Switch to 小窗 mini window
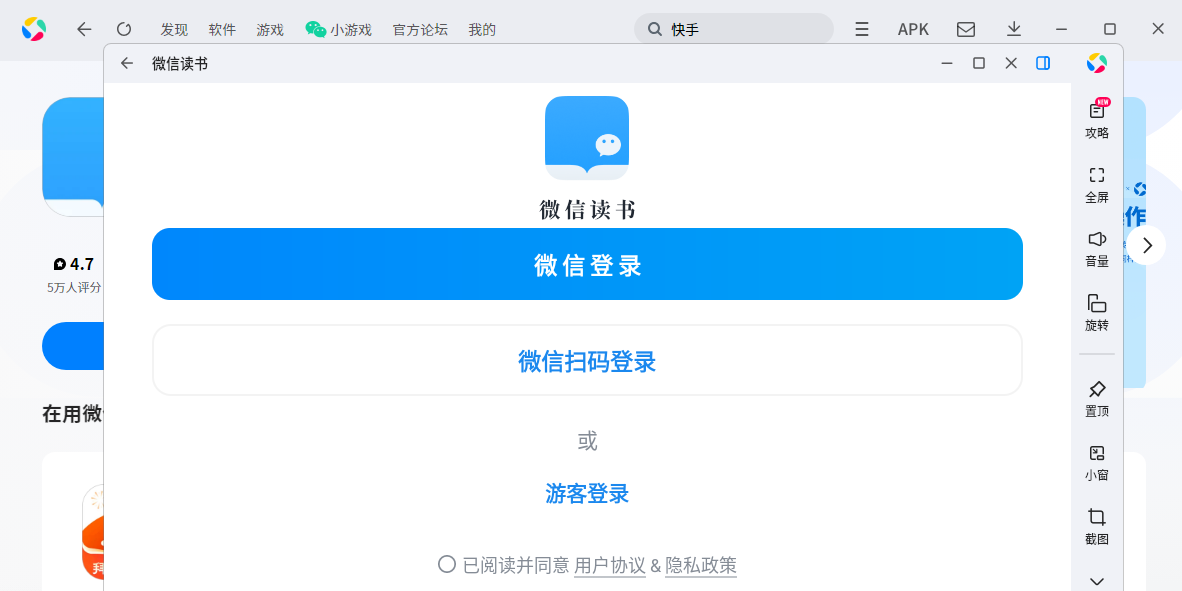The image size is (1182, 591). point(1097,464)
